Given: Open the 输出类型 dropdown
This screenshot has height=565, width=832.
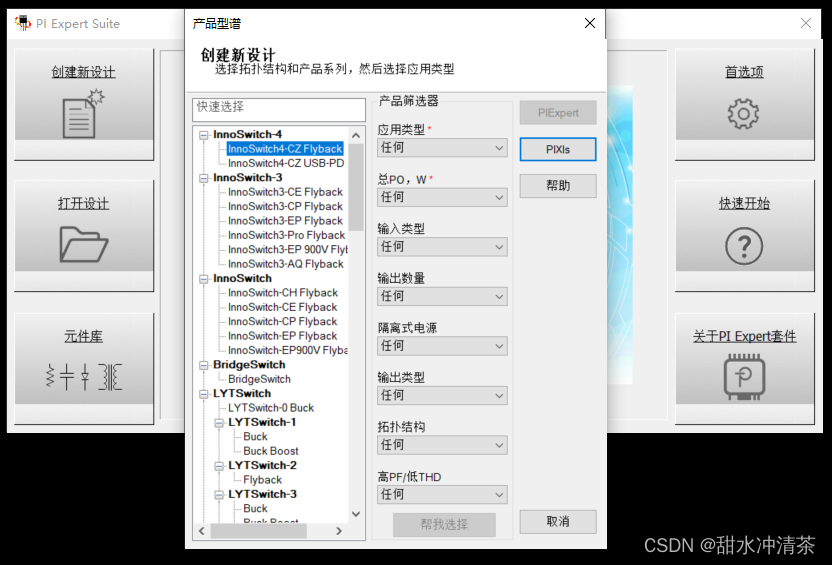Looking at the screenshot, I should (442, 395).
